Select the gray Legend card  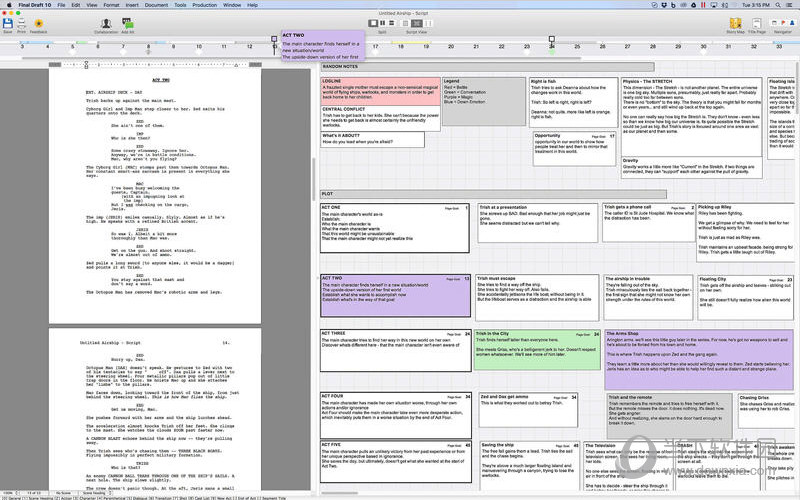point(484,101)
